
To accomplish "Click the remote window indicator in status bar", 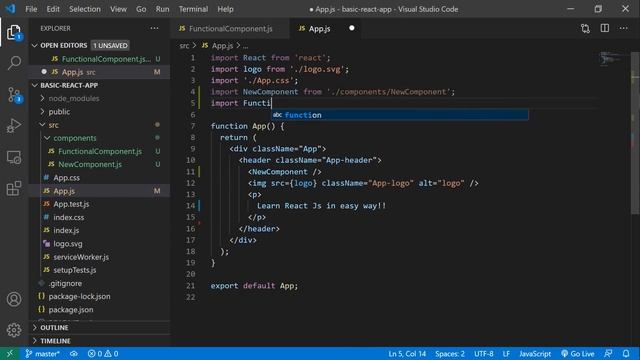I will tap(10, 353).
